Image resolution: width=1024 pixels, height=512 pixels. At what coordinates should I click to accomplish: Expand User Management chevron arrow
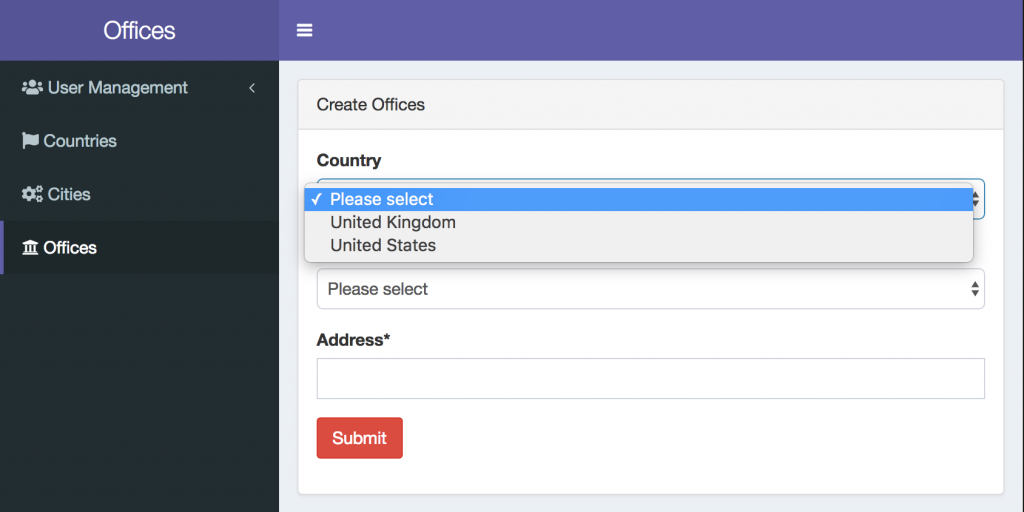(252, 88)
